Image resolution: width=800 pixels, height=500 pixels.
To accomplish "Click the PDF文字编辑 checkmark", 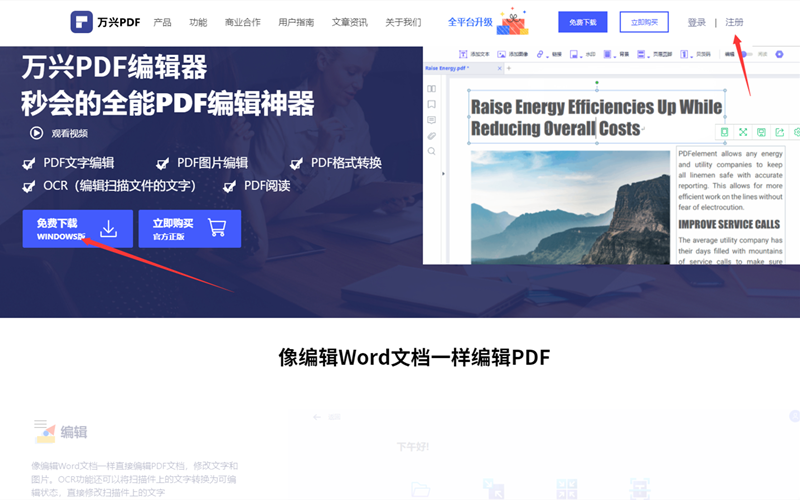I will (x=30, y=164).
